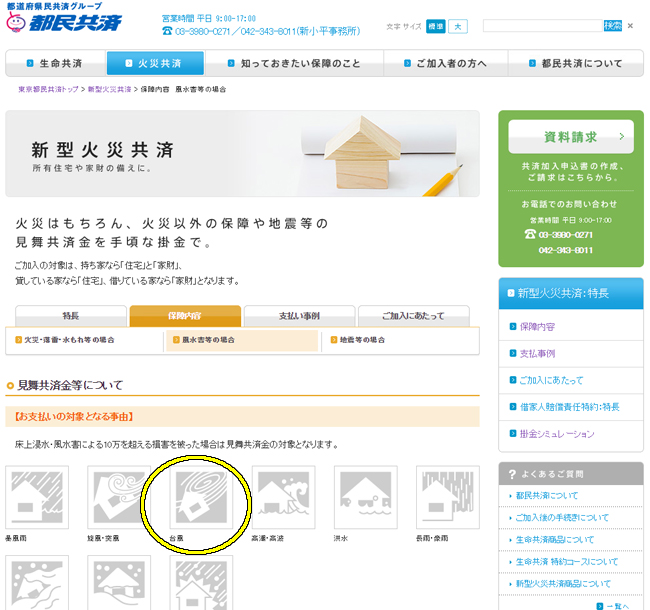Open the 掛金シミュレーション sidebar link

click(x=556, y=434)
